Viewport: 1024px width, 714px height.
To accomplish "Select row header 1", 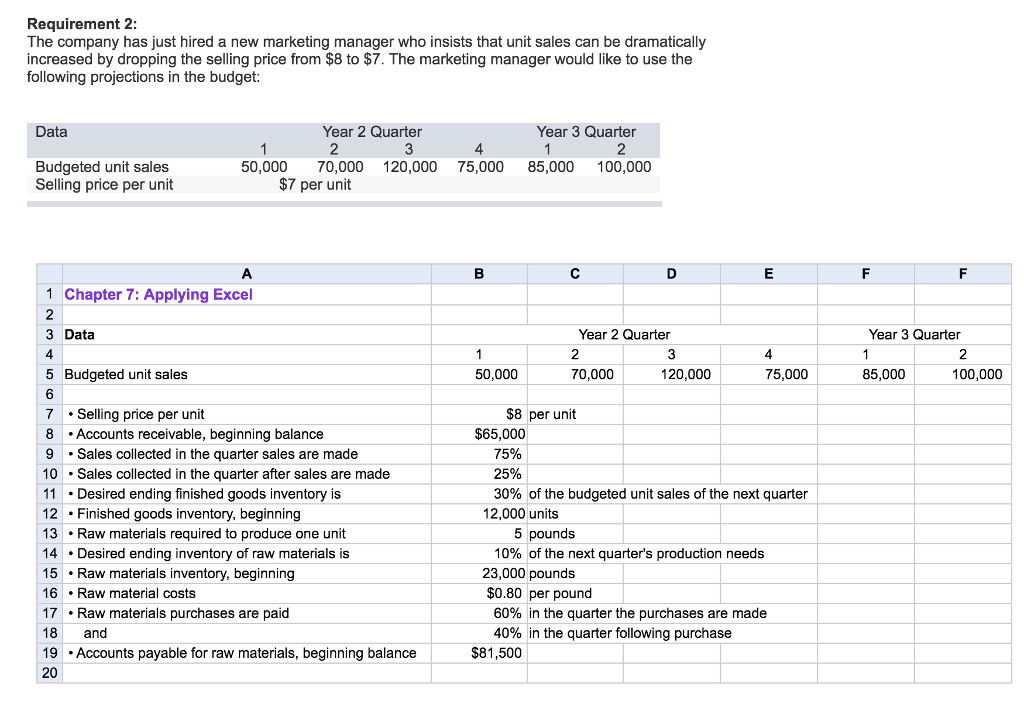I will pos(50,295).
